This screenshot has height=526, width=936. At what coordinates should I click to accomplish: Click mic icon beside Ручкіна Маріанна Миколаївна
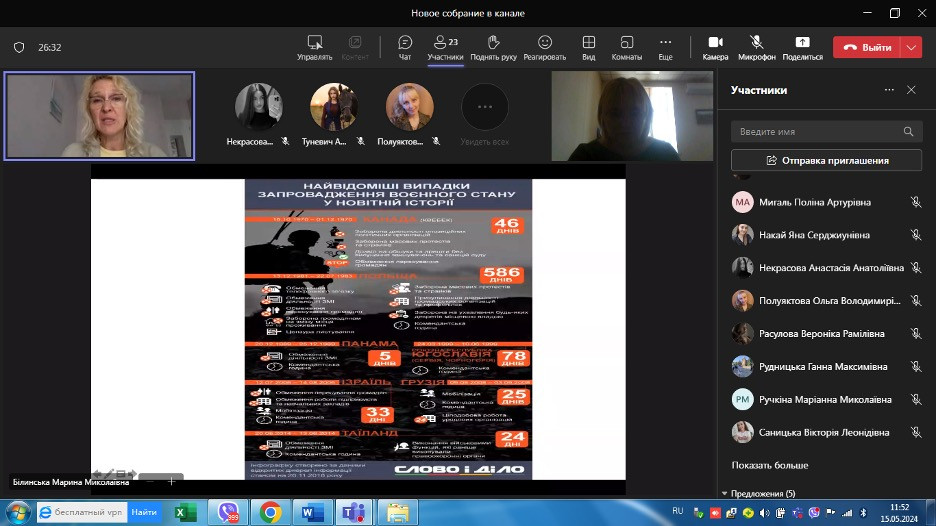pyautogui.click(x=916, y=399)
